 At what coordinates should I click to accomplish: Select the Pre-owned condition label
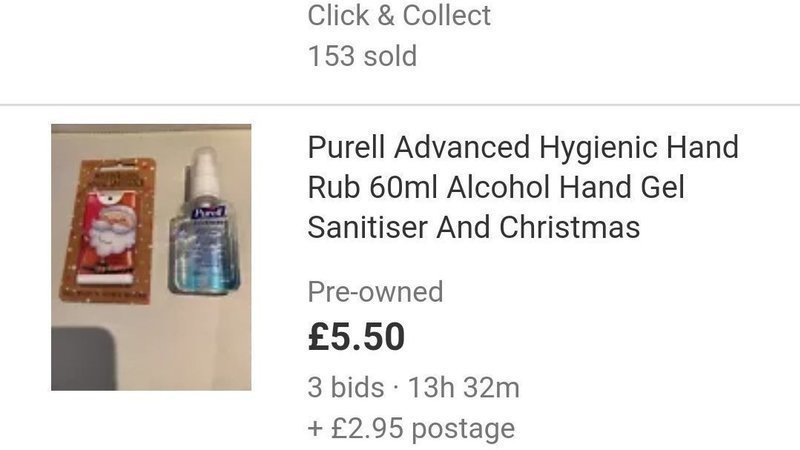coord(376,292)
